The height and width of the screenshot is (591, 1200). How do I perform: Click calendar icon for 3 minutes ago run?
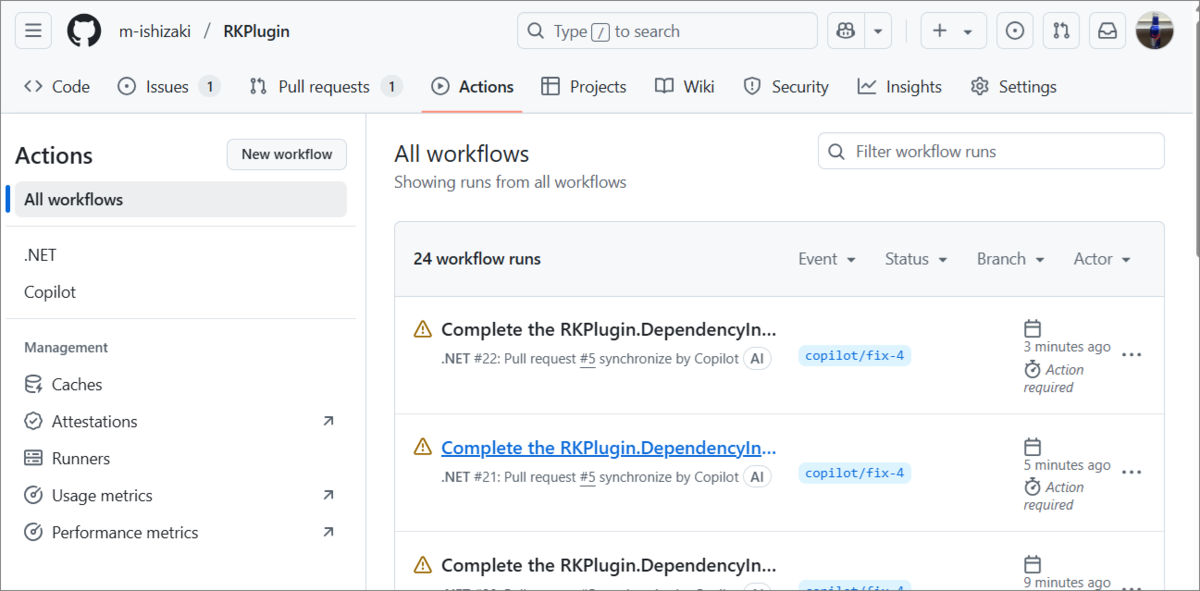[1033, 328]
